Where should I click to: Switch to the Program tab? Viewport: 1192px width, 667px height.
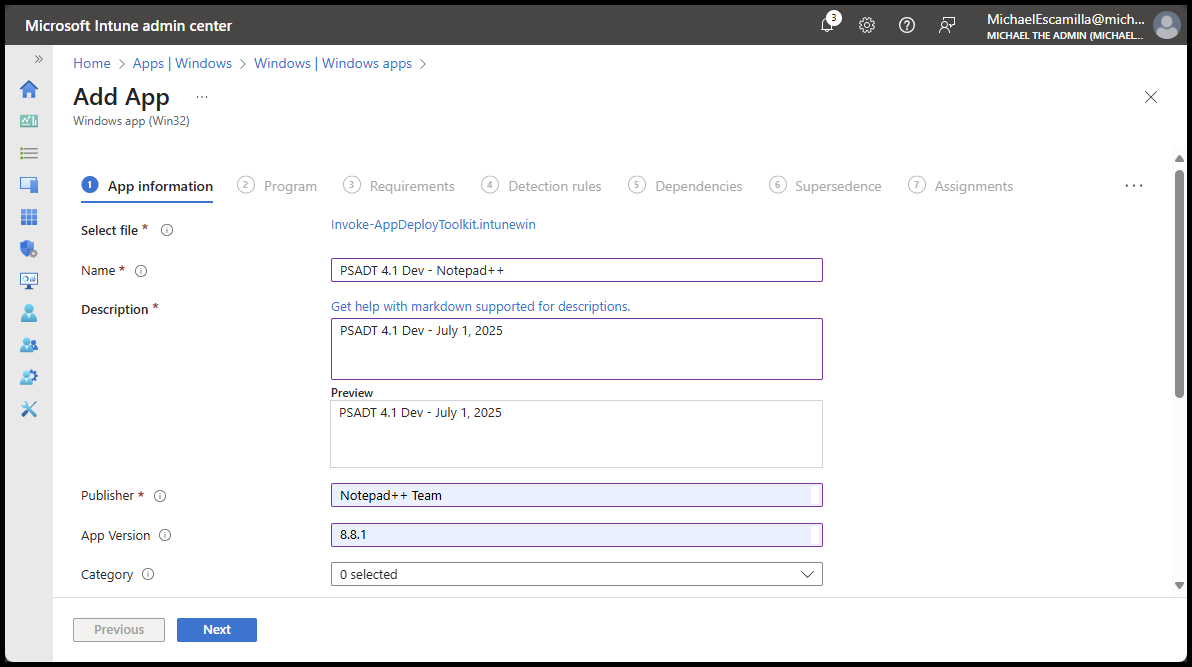click(278, 186)
